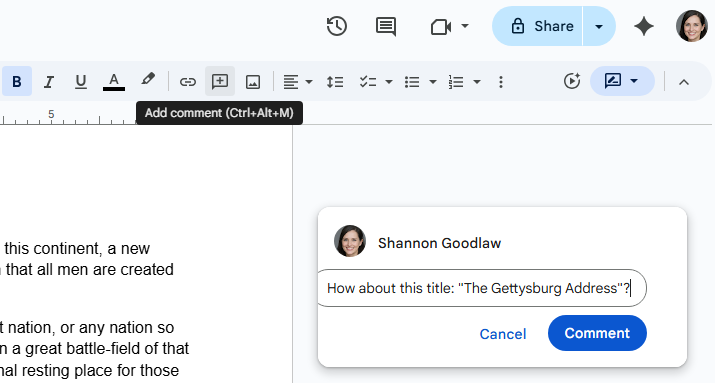Click the text "that all men are created"
The image size is (715, 383).
pyautogui.click(x=90, y=269)
